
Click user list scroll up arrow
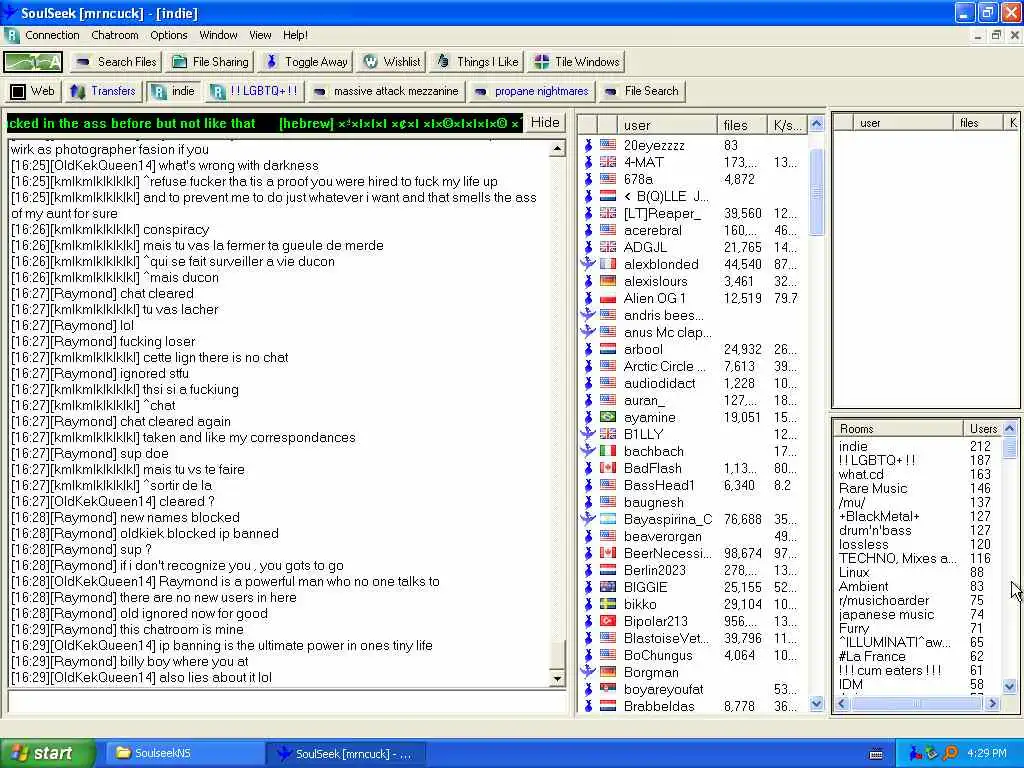[816, 124]
